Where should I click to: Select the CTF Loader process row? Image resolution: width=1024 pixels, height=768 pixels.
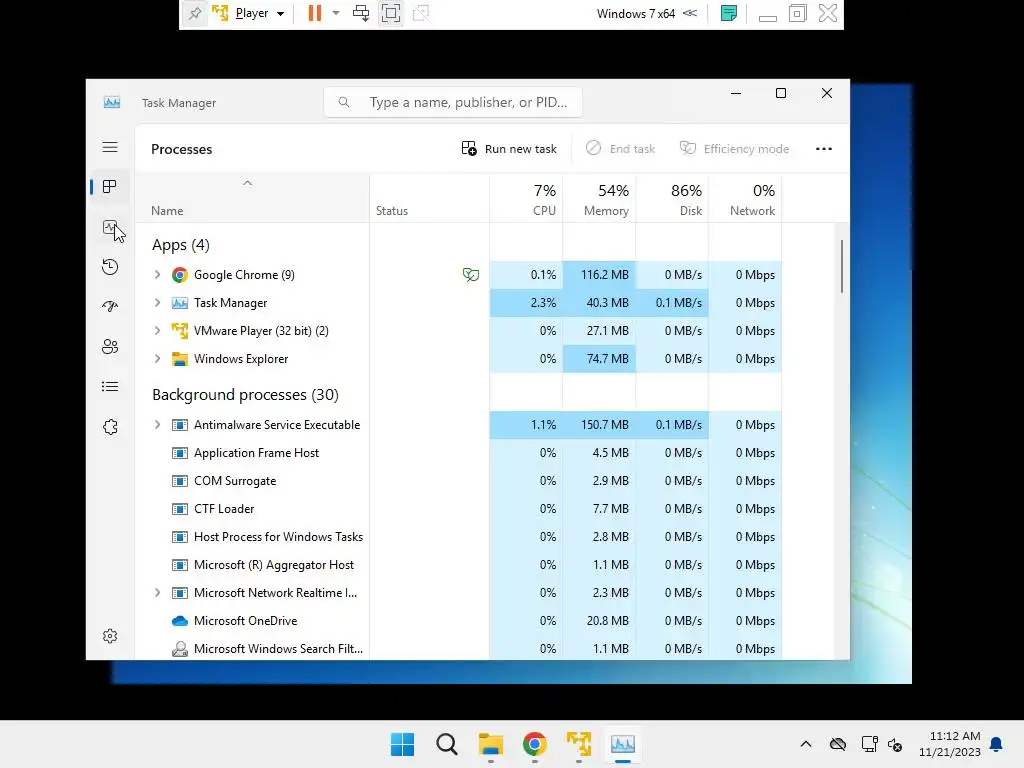coord(458,509)
